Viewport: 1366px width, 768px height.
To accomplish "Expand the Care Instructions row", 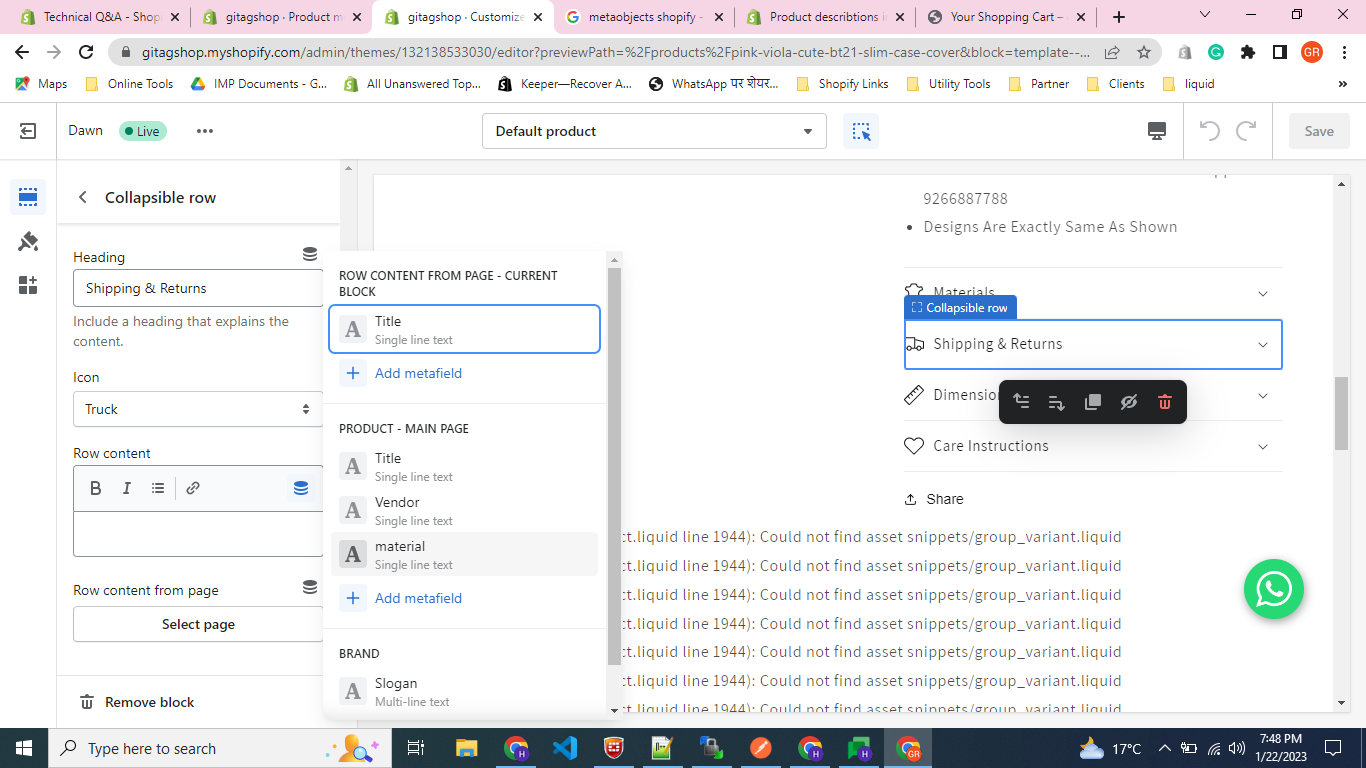I will coord(1093,446).
